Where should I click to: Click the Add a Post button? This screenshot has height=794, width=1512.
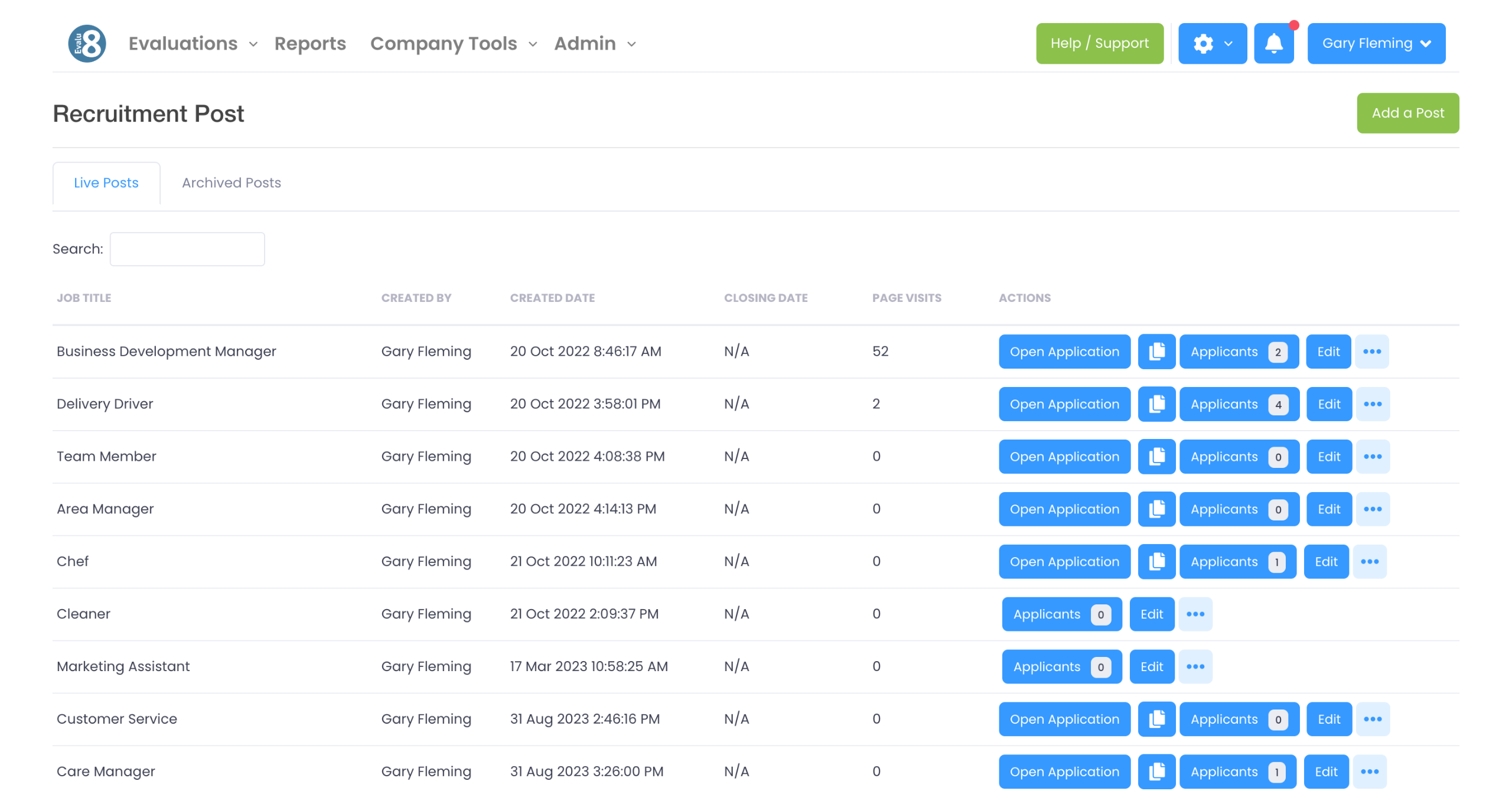click(x=1407, y=113)
